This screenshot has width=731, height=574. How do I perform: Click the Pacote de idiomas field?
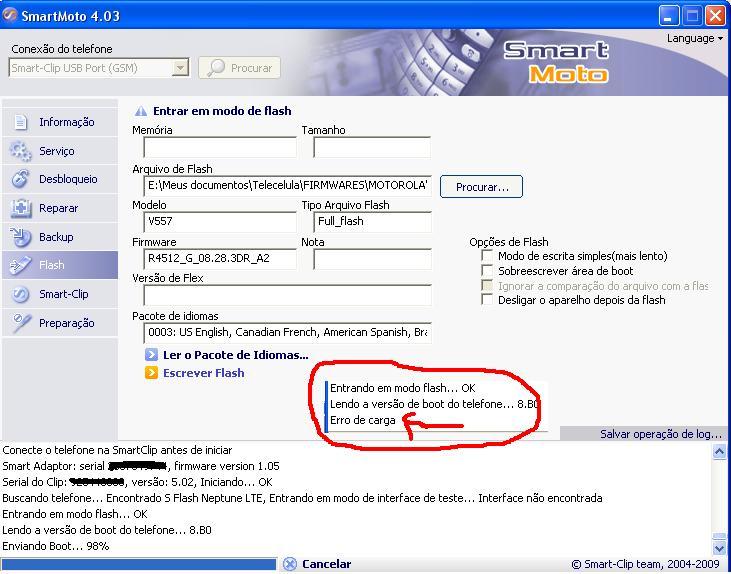287,332
